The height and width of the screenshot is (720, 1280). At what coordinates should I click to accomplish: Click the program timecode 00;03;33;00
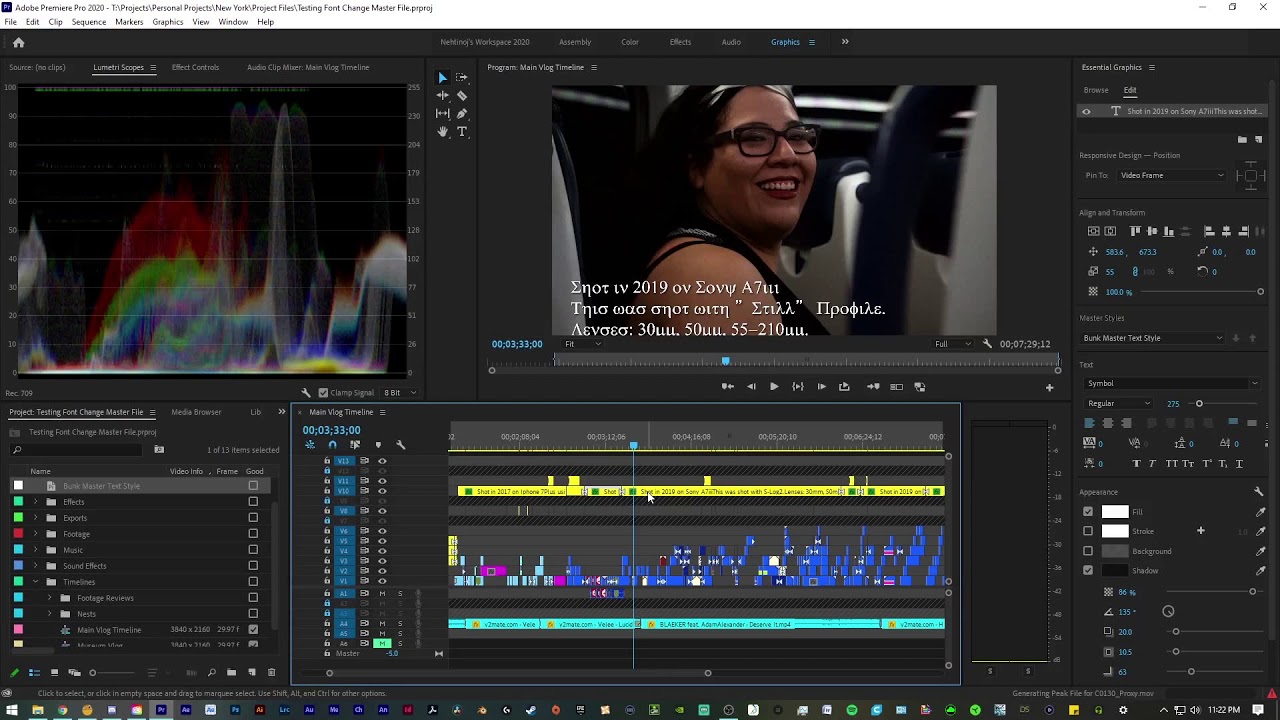tap(517, 344)
